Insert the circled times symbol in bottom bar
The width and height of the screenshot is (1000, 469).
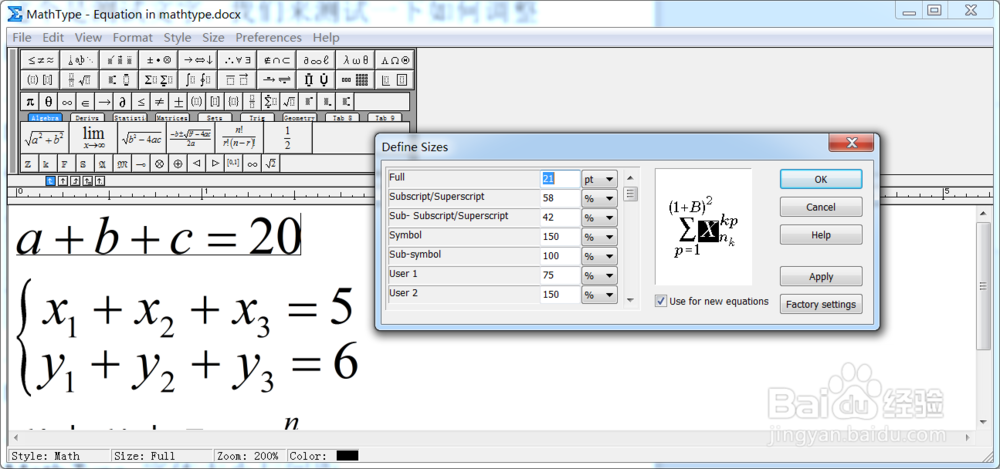click(159, 164)
